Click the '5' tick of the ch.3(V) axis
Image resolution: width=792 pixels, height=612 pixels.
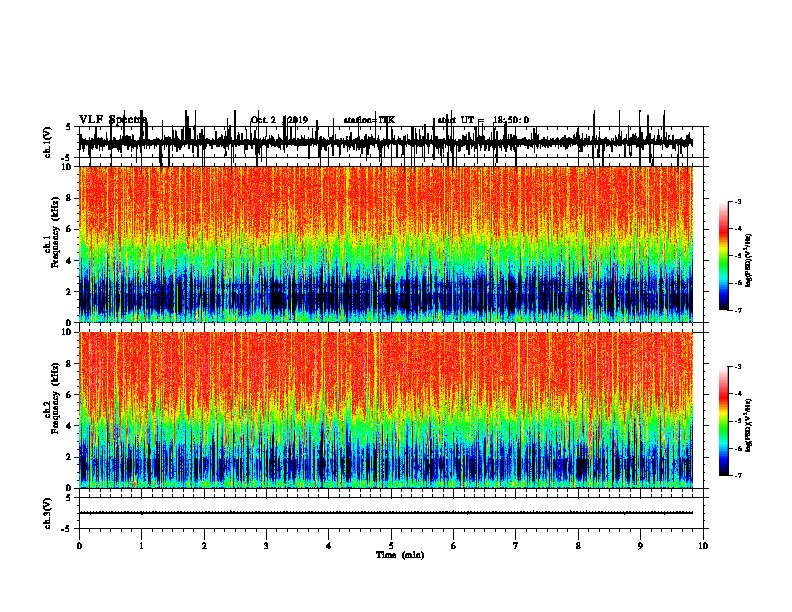69,497
